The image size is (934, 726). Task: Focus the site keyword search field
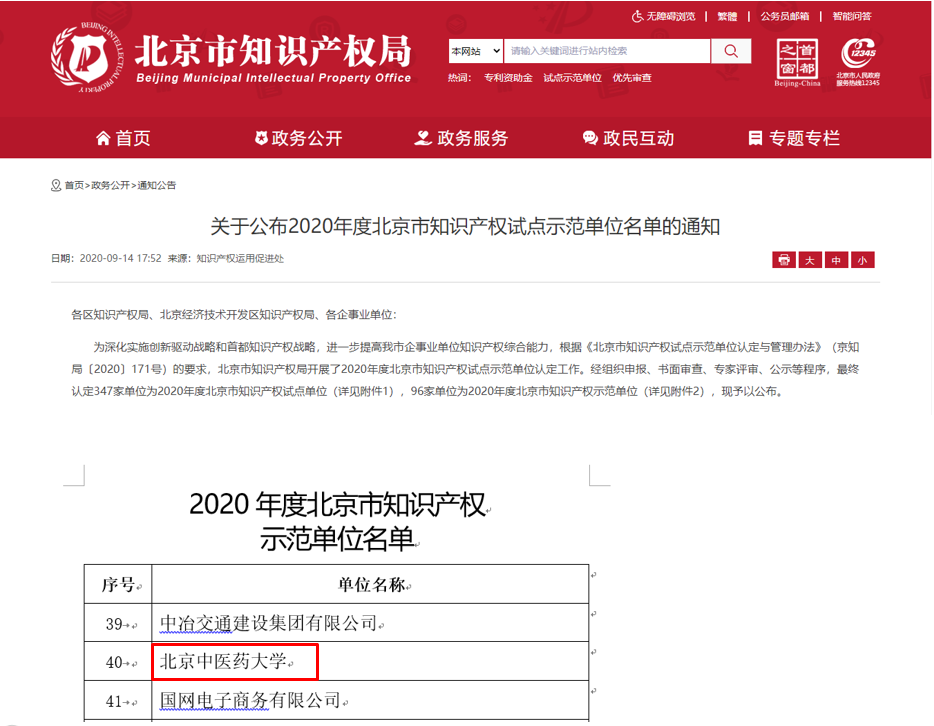(607, 51)
